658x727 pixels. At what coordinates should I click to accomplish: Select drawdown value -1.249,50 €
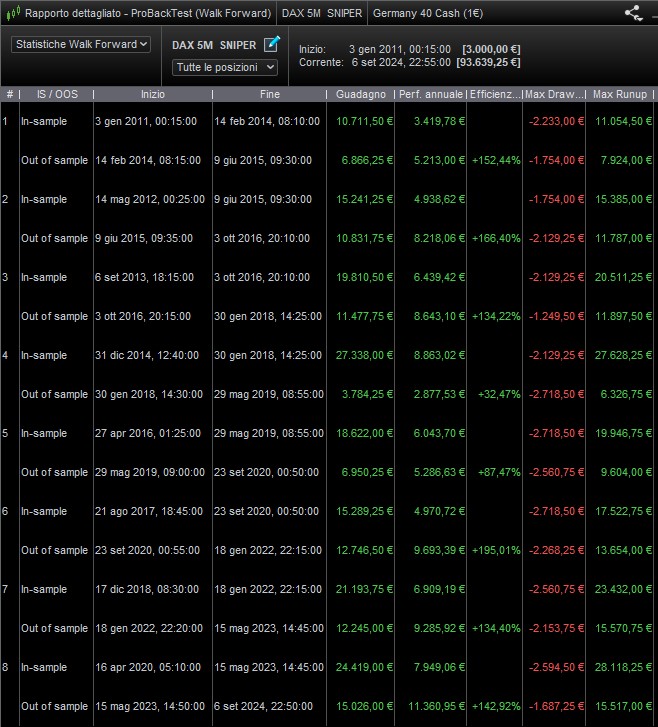(556, 316)
